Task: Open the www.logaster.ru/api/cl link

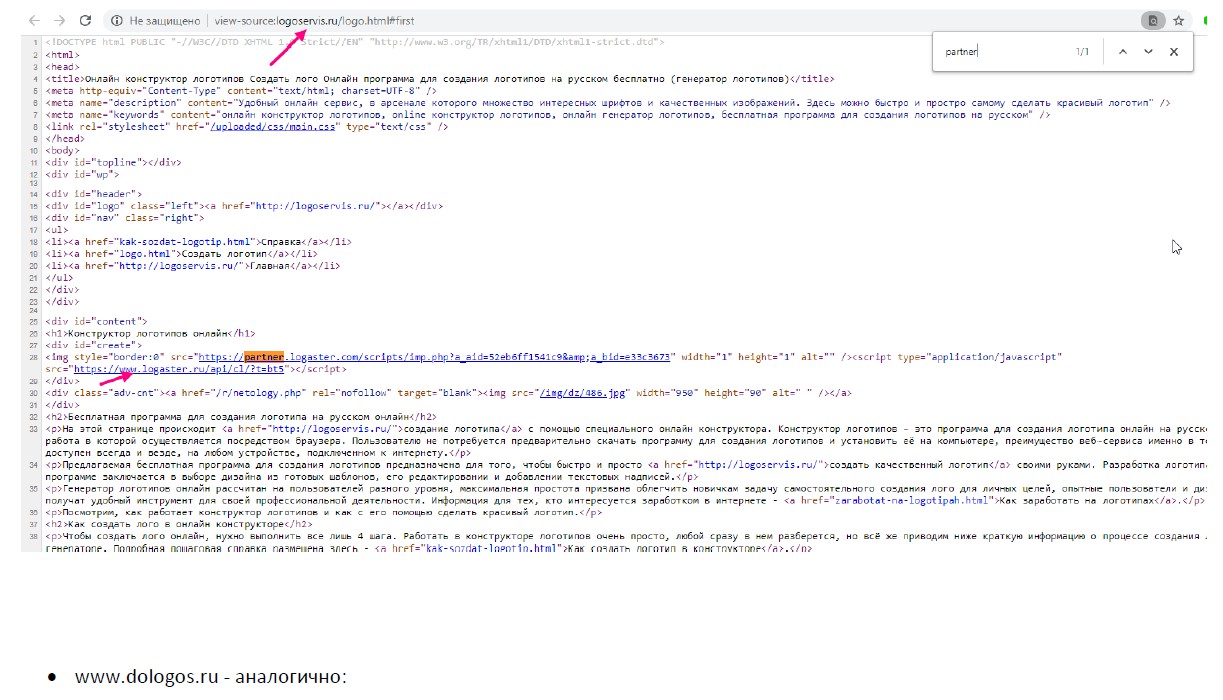Action: [179, 368]
